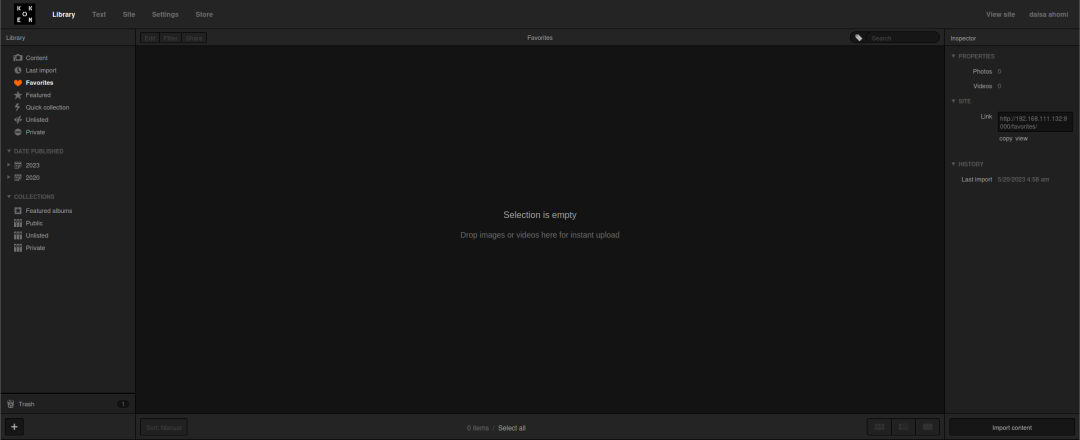Click the tag icon beside Search
Image resolution: width=1080 pixels, height=440 pixels.
click(x=858, y=38)
